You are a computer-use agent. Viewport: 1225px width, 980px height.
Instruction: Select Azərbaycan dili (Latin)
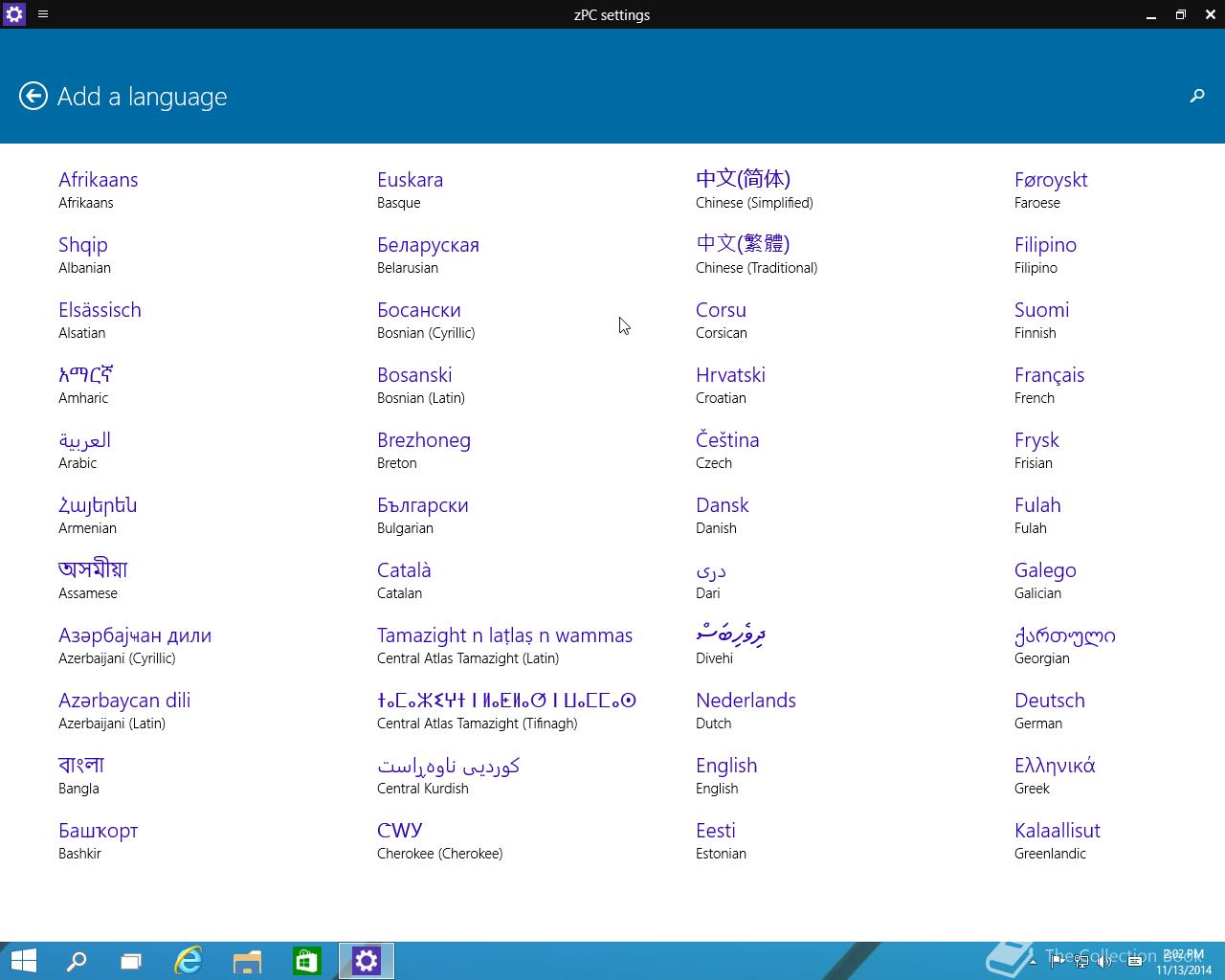pyautogui.click(x=124, y=710)
